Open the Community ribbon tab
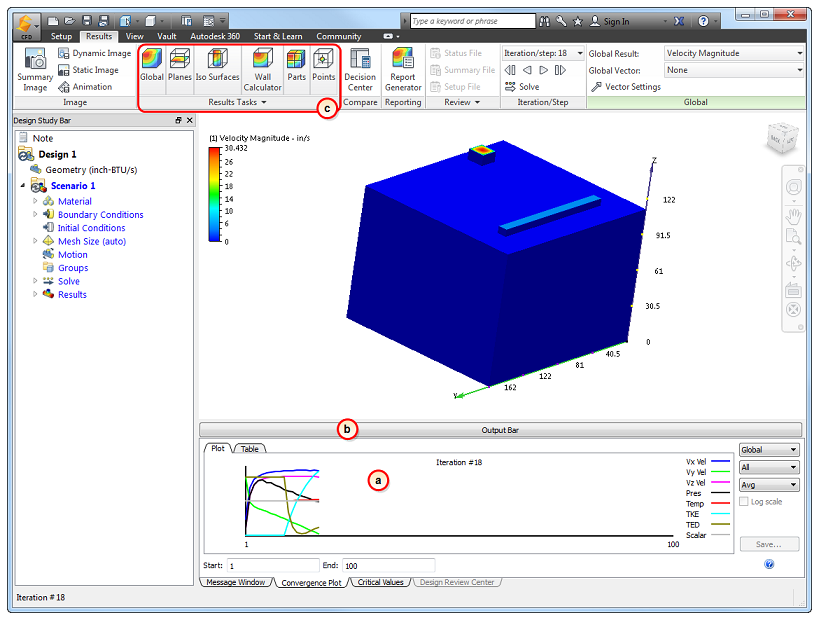 pyautogui.click(x=338, y=36)
